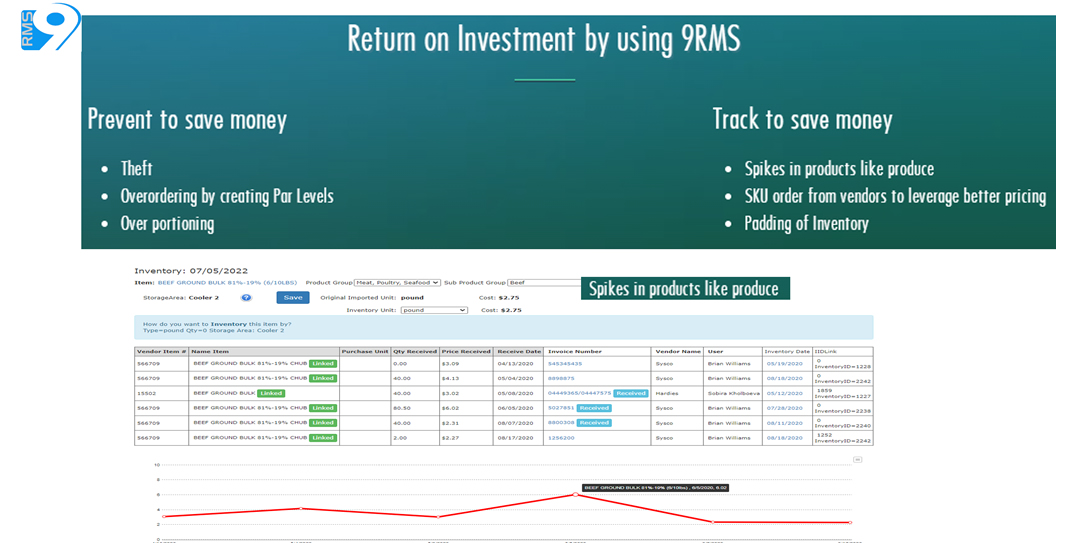Click the blue help question mark icon

(246, 297)
